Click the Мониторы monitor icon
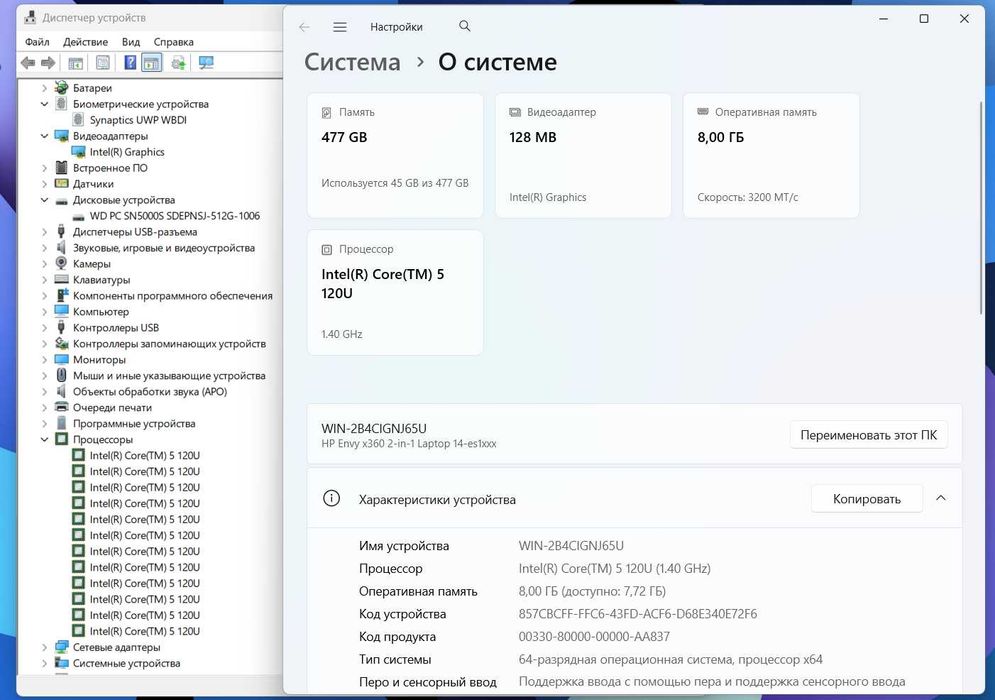The width and height of the screenshot is (995, 700). tap(62, 359)
